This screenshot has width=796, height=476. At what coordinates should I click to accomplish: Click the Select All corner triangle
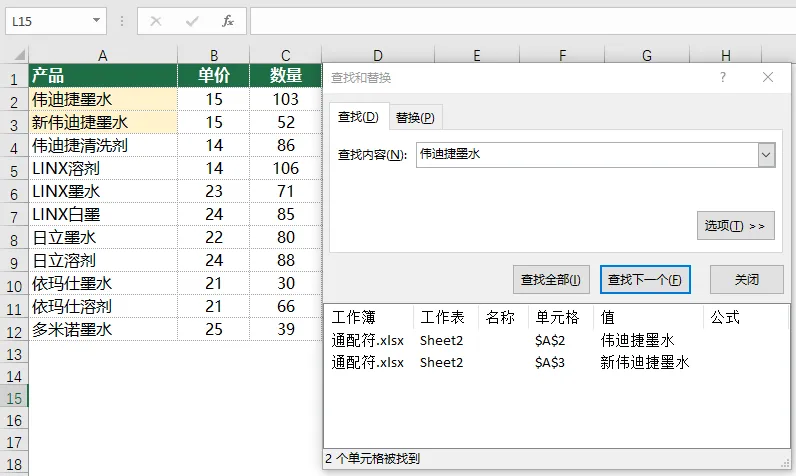click(x=19, y=55)
